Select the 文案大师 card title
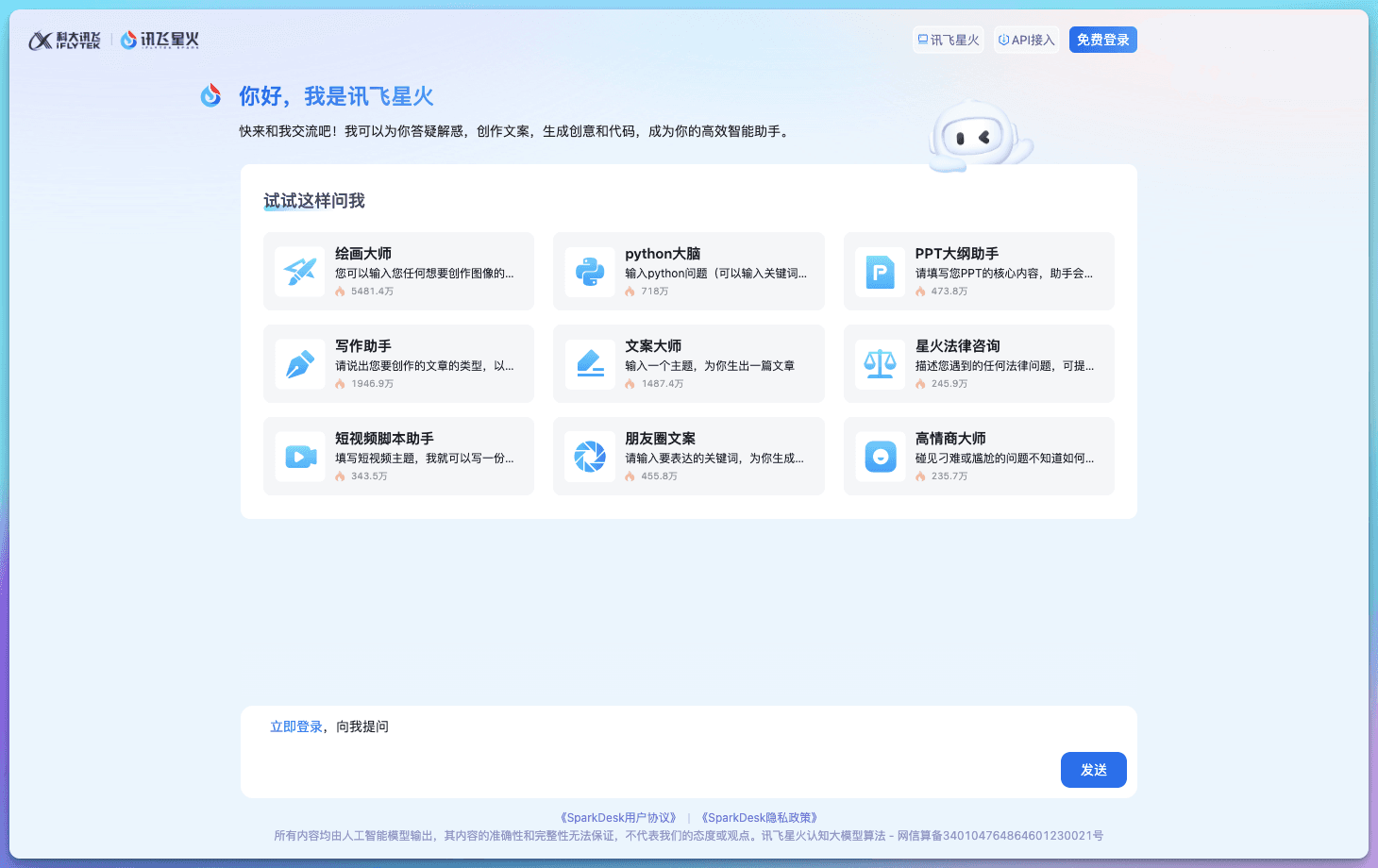Screen dimensions: 1378x868 653,346
